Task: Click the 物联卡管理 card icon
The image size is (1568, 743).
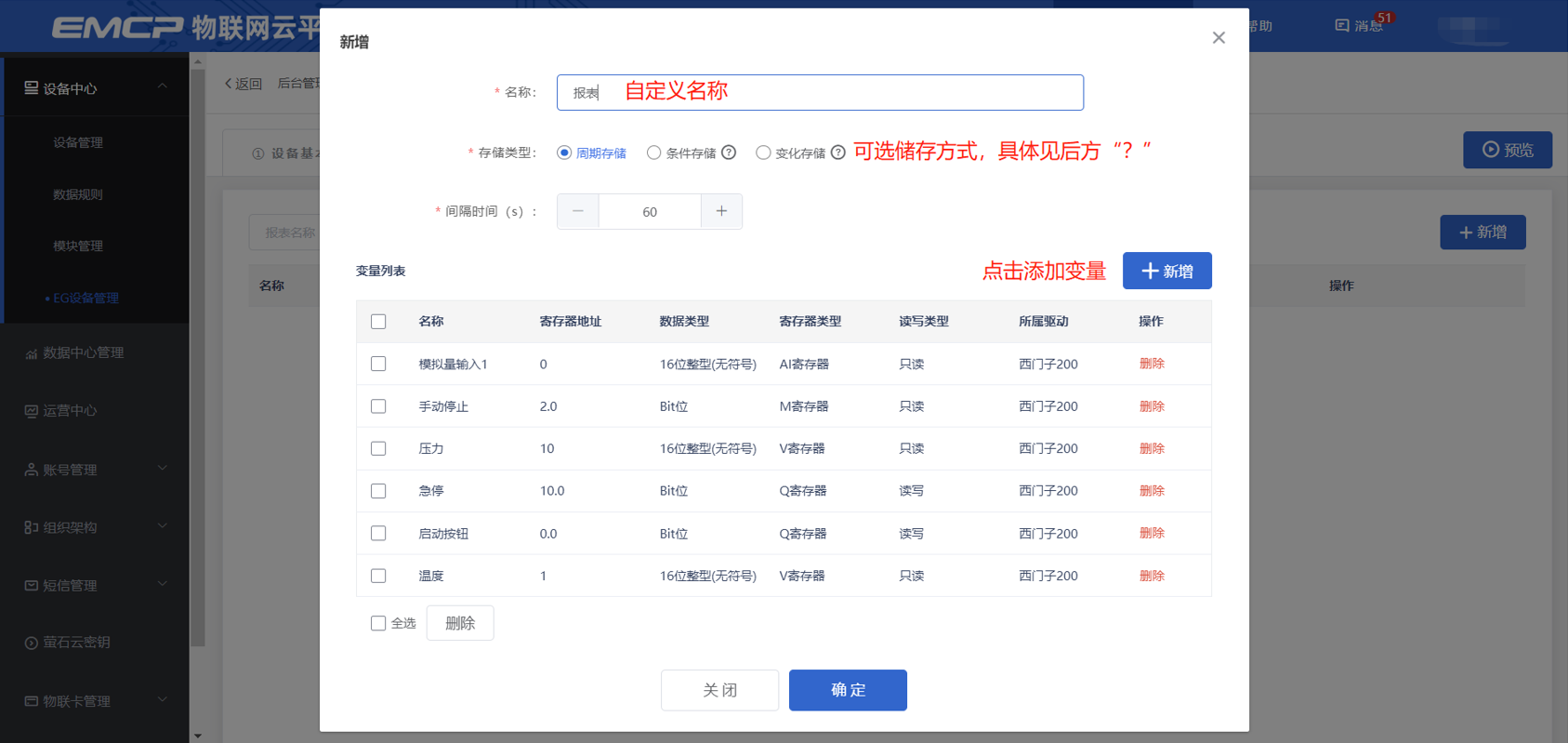Action: (x=32, y=700)
